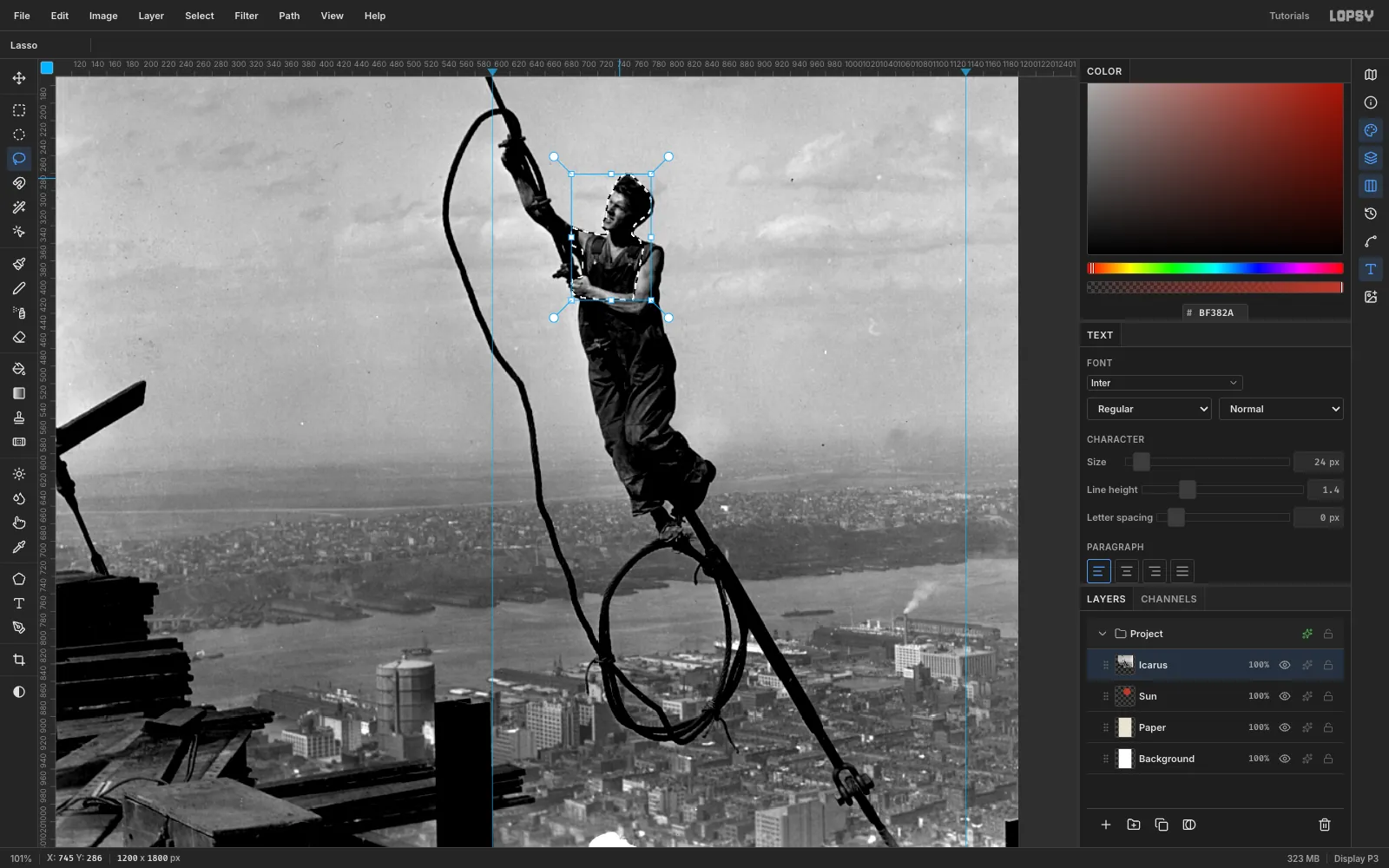Hide the Sun layer

pyautogui.click(x=1285, y=696)
